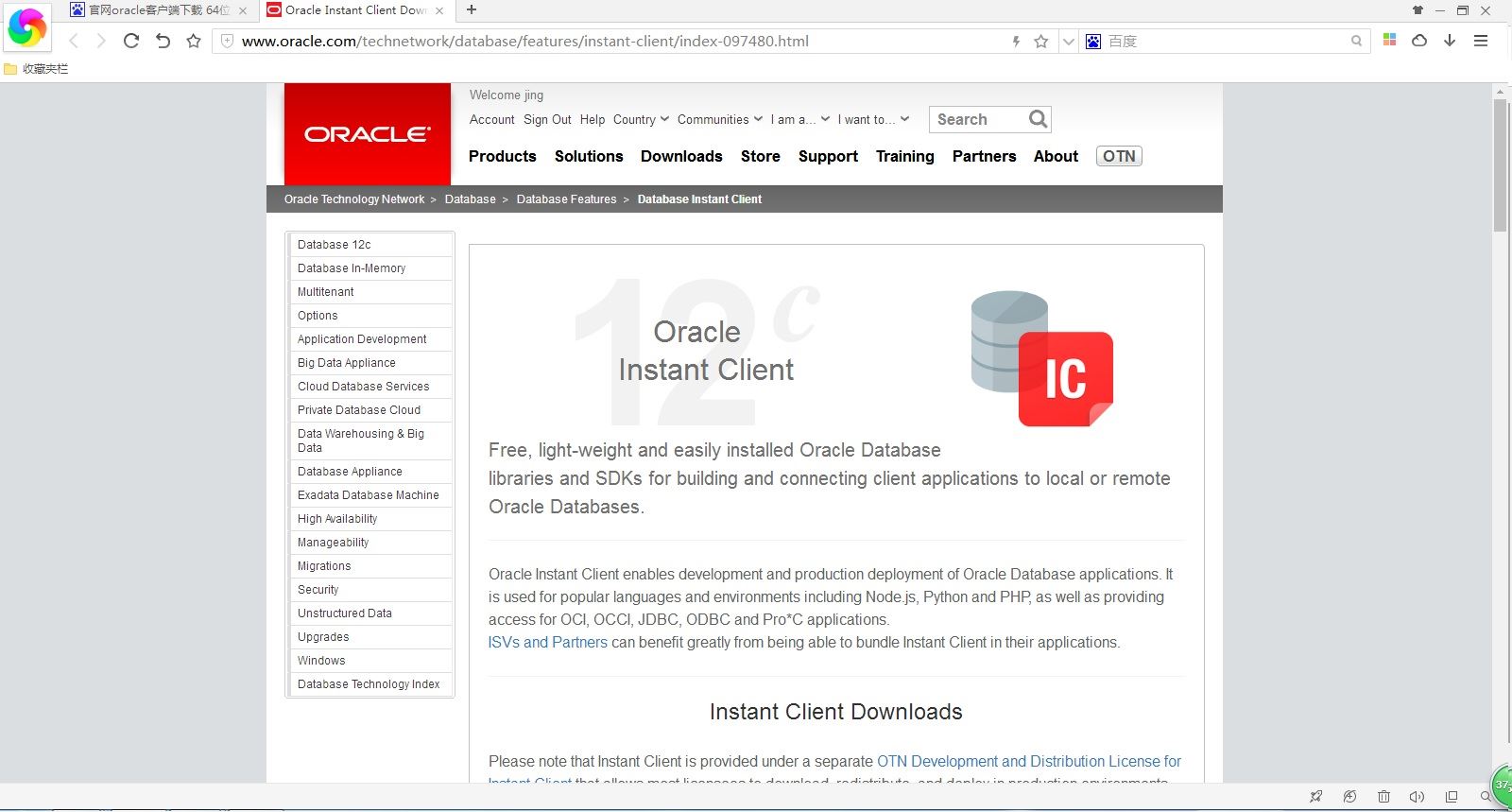Click the star icon left of the address bar
The width and height of the screenshot is (1512, 812).
[194, 41]
